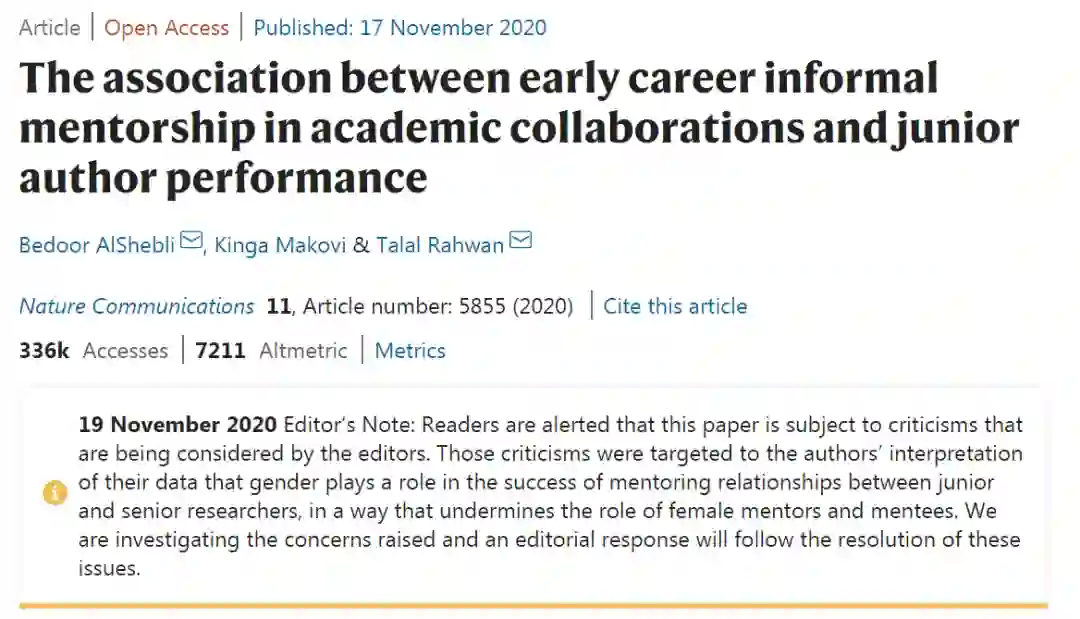Select the Talal Rahwan author name
This screenshot has width=1080, height=619.
coord(439,244)
